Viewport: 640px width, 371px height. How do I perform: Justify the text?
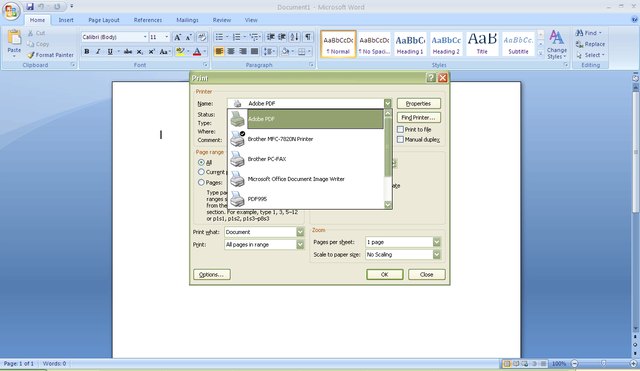point(255,51)
